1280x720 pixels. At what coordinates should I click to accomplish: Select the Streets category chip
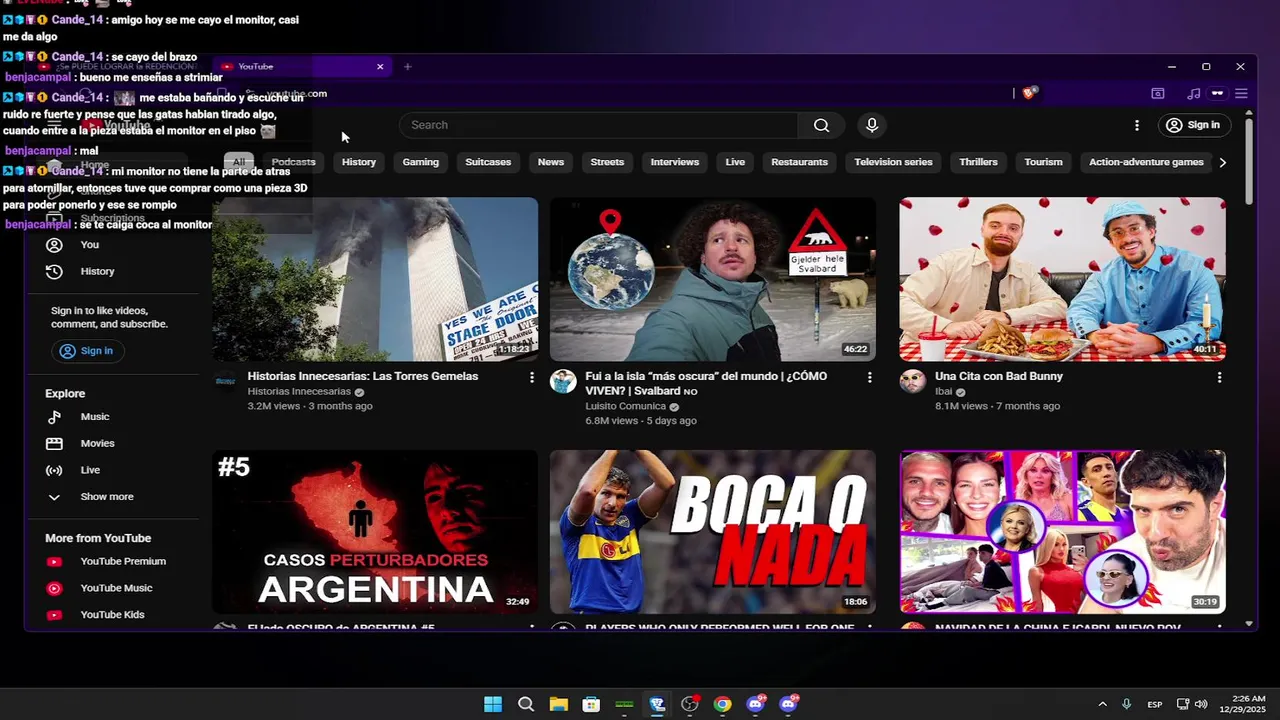click(x=607, y=162)
